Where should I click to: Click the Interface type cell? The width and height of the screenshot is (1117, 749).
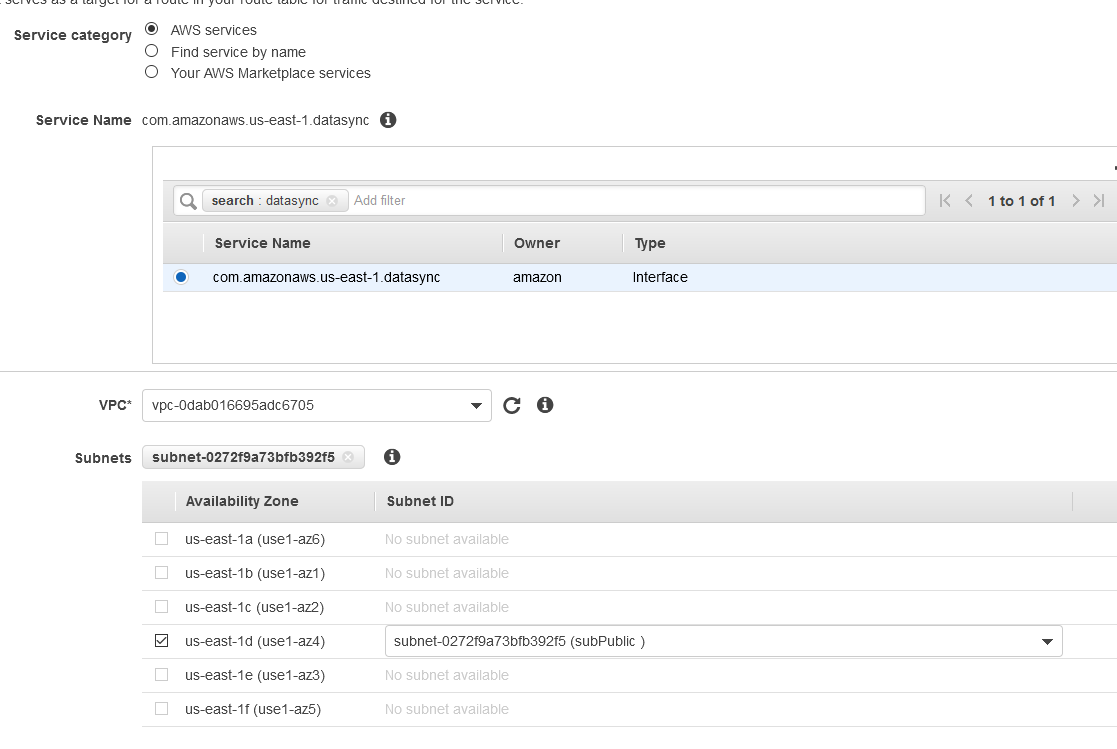(x=660, y=277)
